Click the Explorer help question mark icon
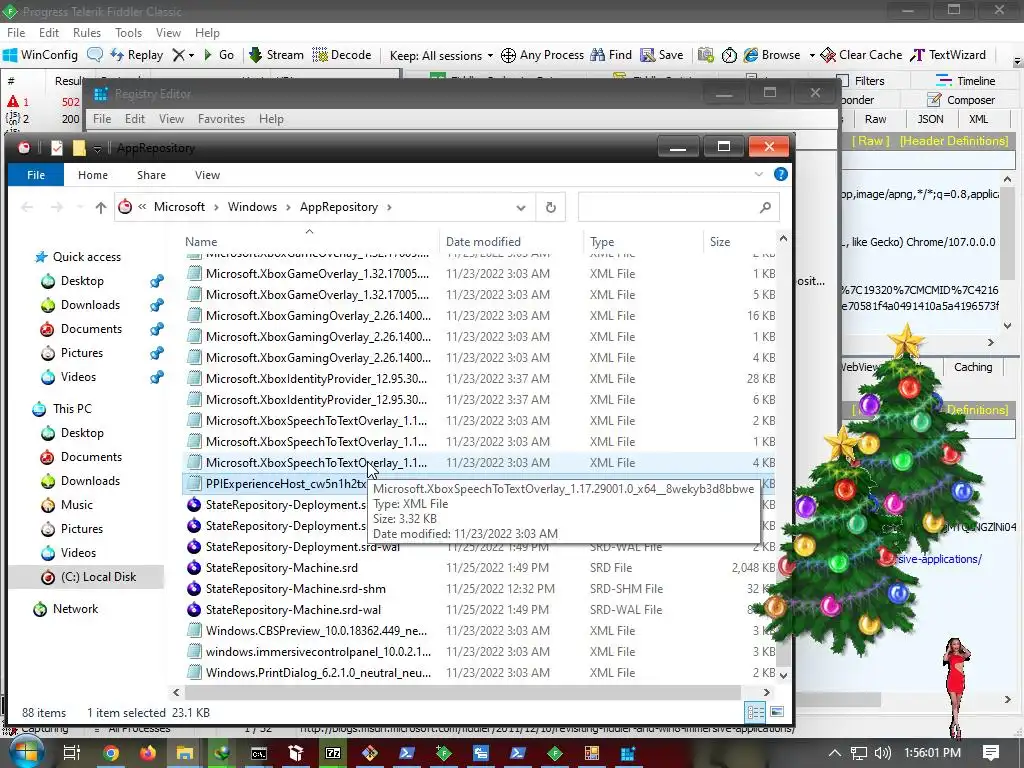1024x768 pixels. (780, 174)
